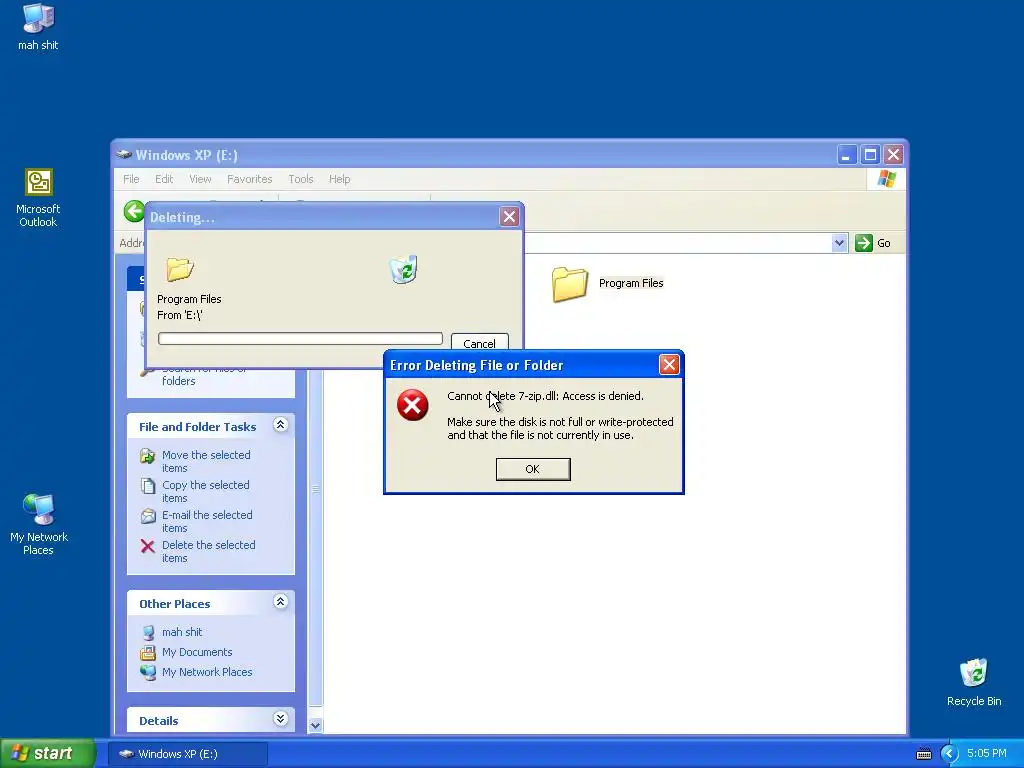Cancel the Deleting operation

pos(479,344)
